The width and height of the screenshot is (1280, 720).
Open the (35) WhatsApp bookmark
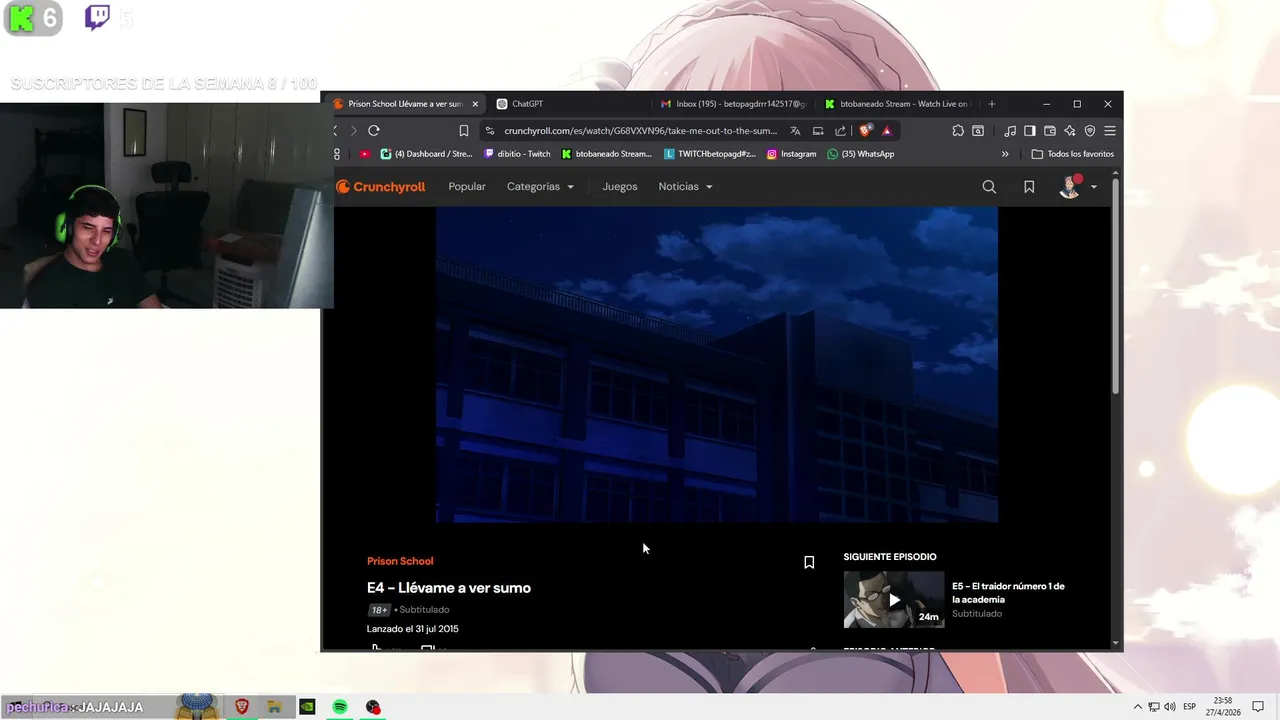click(860, 154)
